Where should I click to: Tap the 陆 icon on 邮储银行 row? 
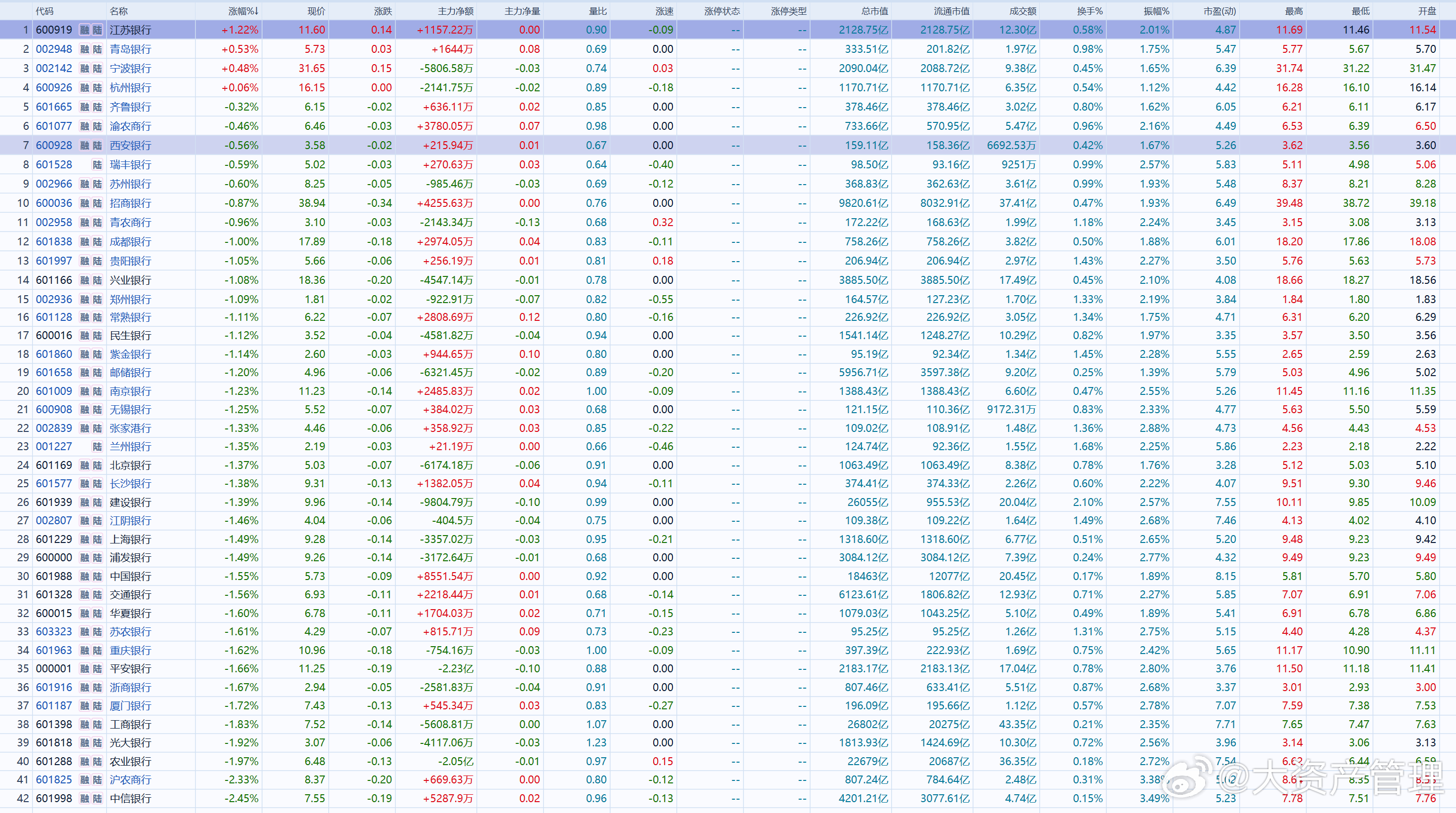click(x=97, y=372)
